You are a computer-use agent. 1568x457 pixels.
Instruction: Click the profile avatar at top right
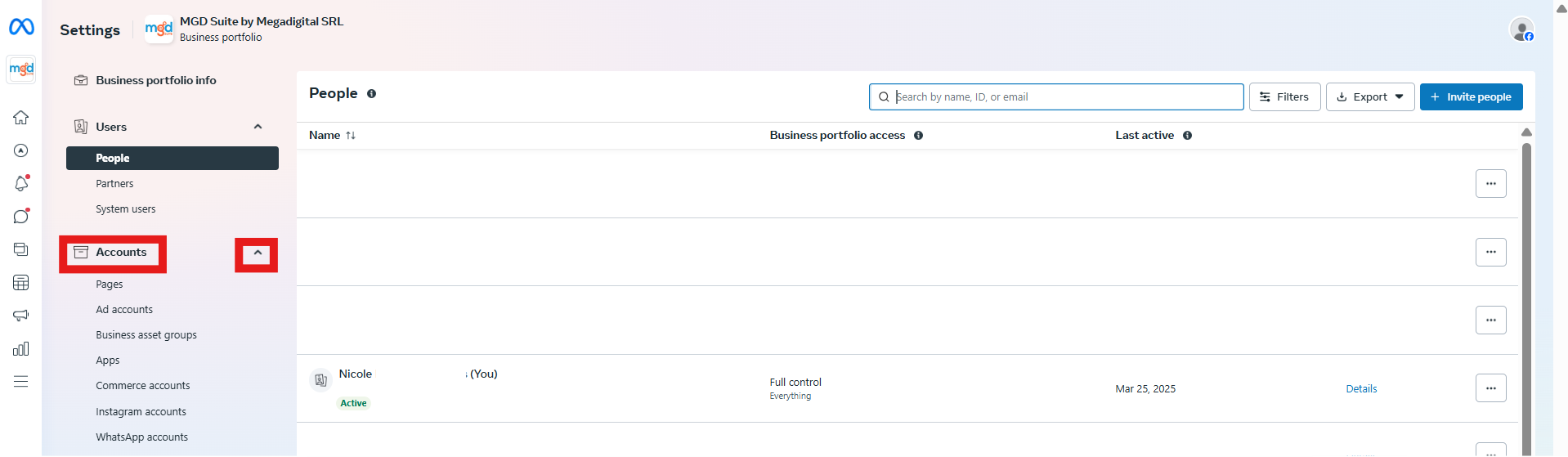[x=1521, y=30]
